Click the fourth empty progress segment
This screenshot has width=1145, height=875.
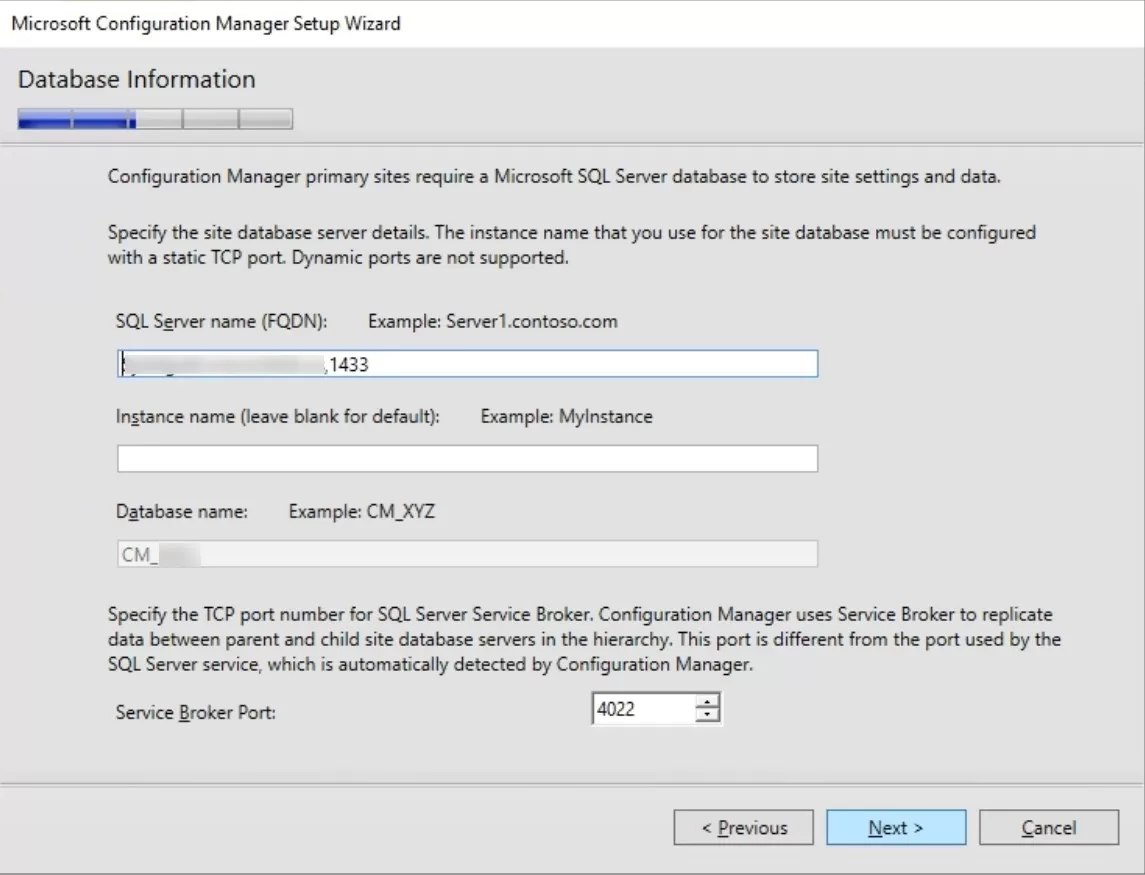[x=212, y=120]
